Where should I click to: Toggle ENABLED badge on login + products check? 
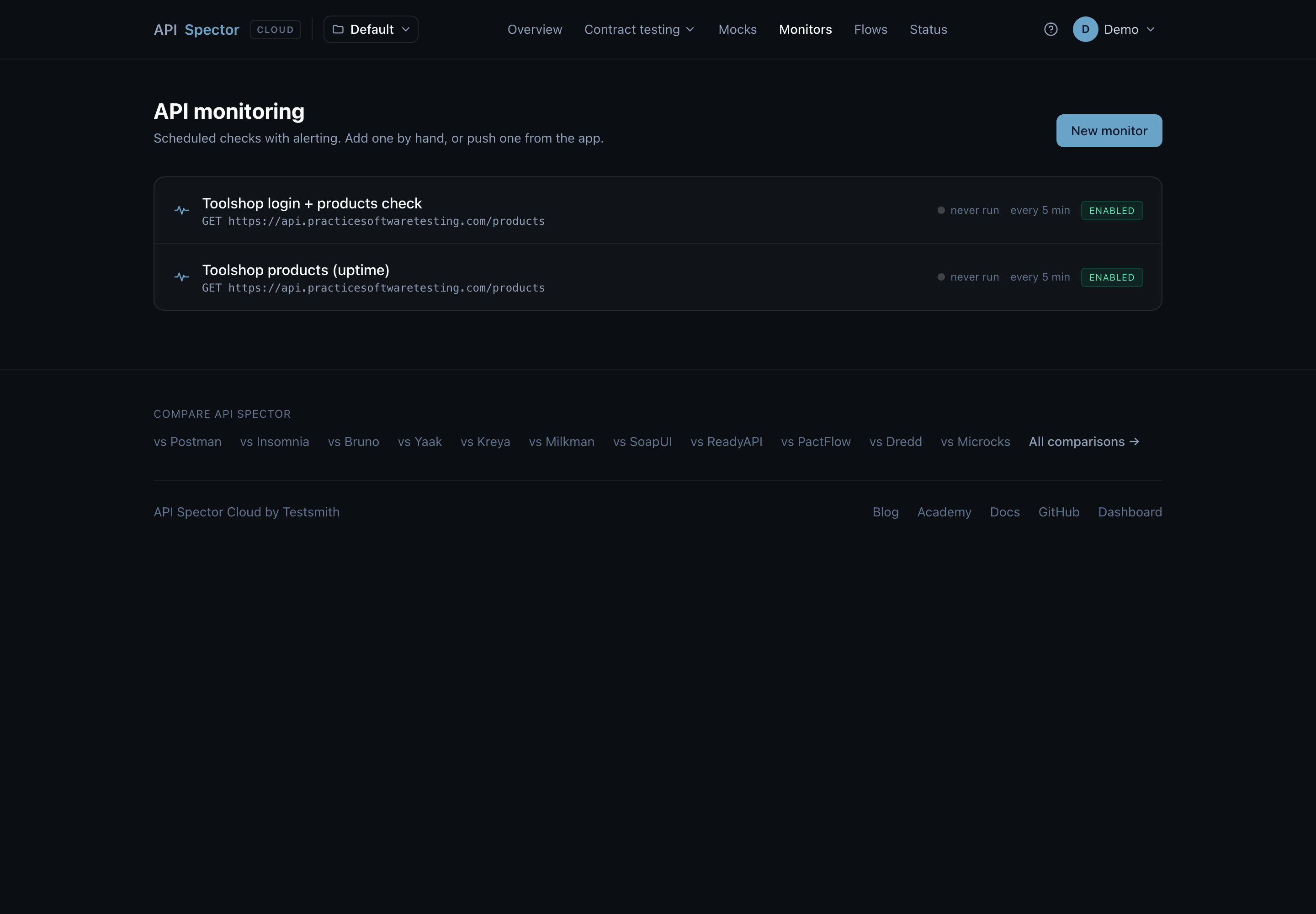click(x=1112, y=211)
